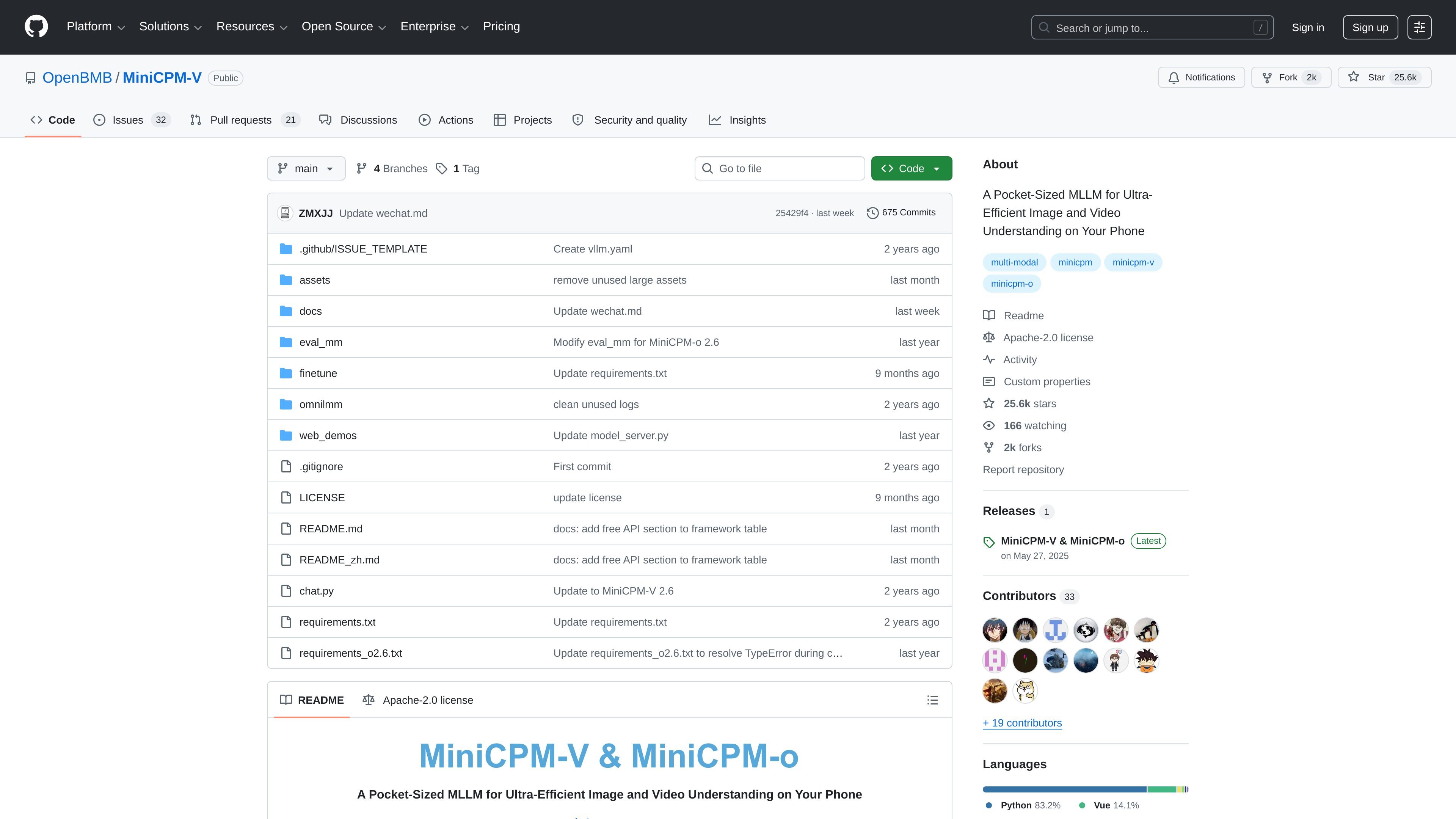
Task: Open the README_zh.md file
Action: 339,560
